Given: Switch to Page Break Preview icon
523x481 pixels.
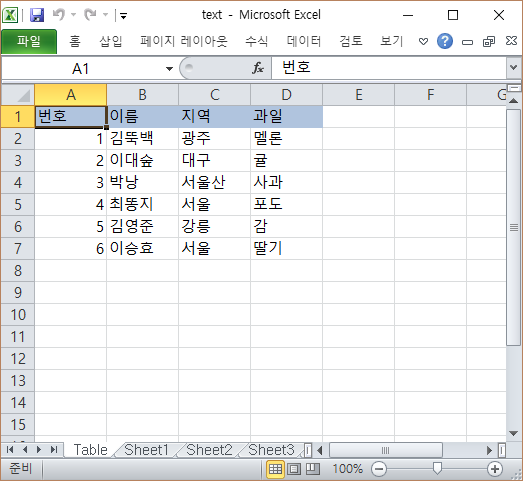Looking at the screenshot, I should pyautogui.click(x=313, y=469).
